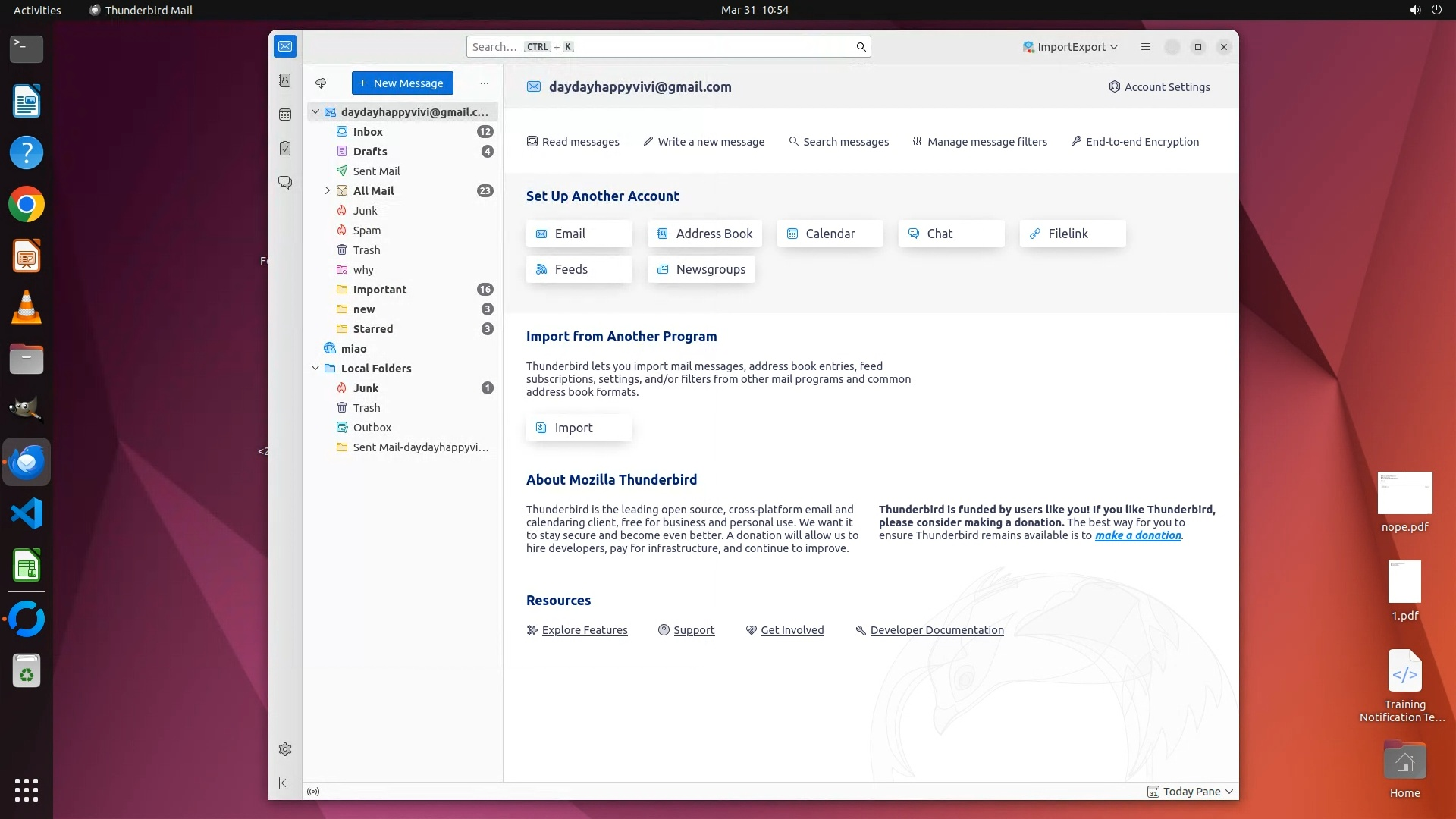Expand the All Mail folder

point(327,191)
